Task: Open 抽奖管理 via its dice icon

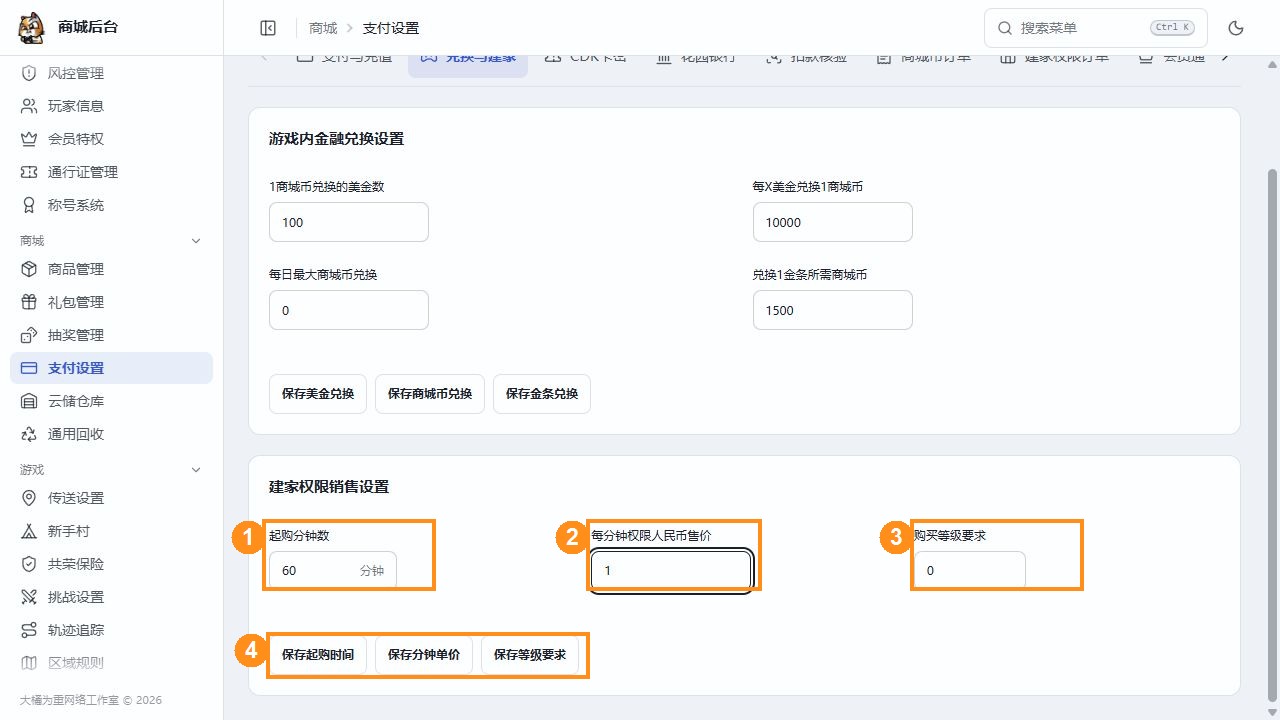Action: [29, 335]
